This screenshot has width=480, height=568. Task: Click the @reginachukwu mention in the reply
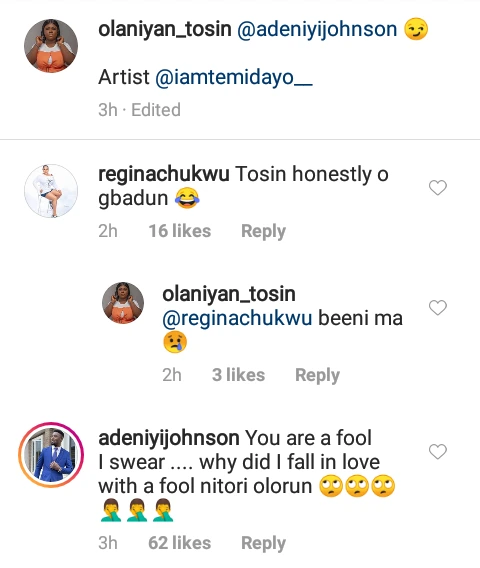click(237, 318)
